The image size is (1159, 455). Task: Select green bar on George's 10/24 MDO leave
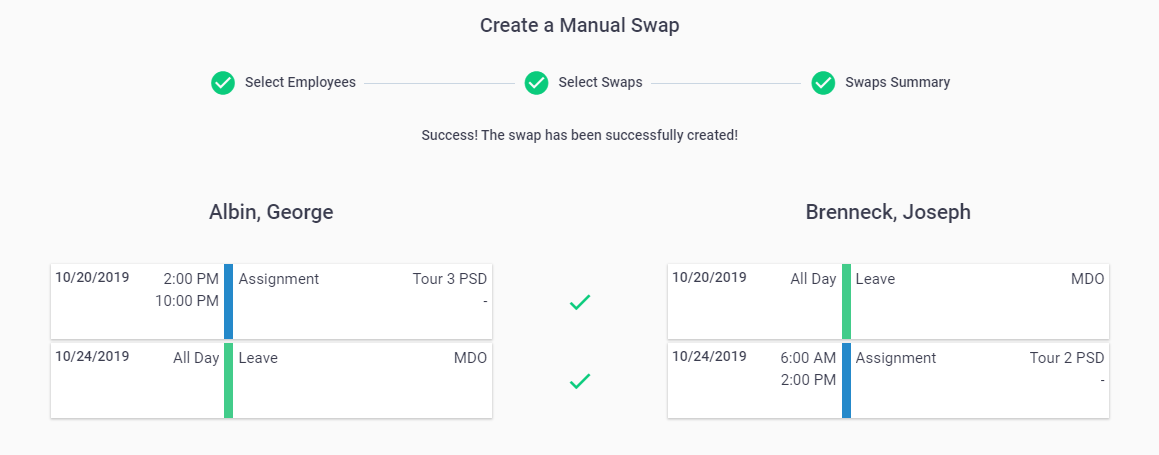pos(228,380)
